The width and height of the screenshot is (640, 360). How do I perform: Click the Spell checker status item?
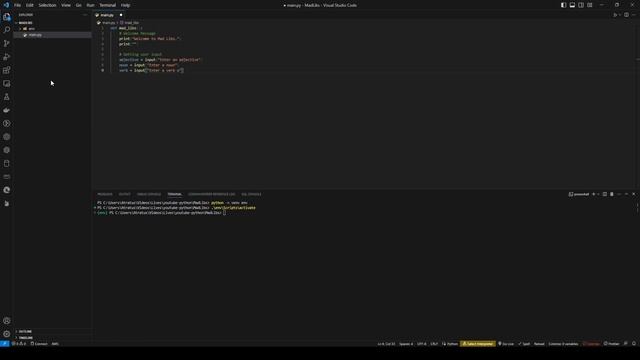524,344
